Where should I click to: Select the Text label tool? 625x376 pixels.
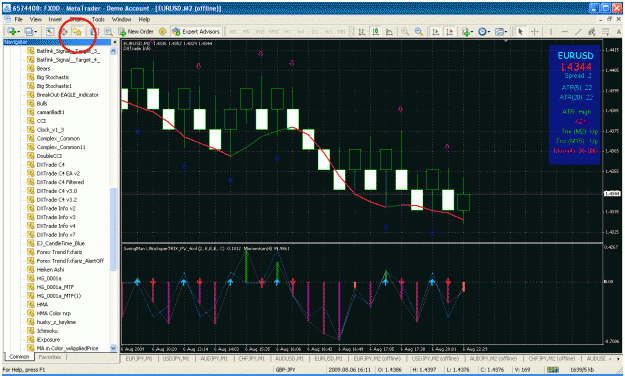tap(619, 31)
